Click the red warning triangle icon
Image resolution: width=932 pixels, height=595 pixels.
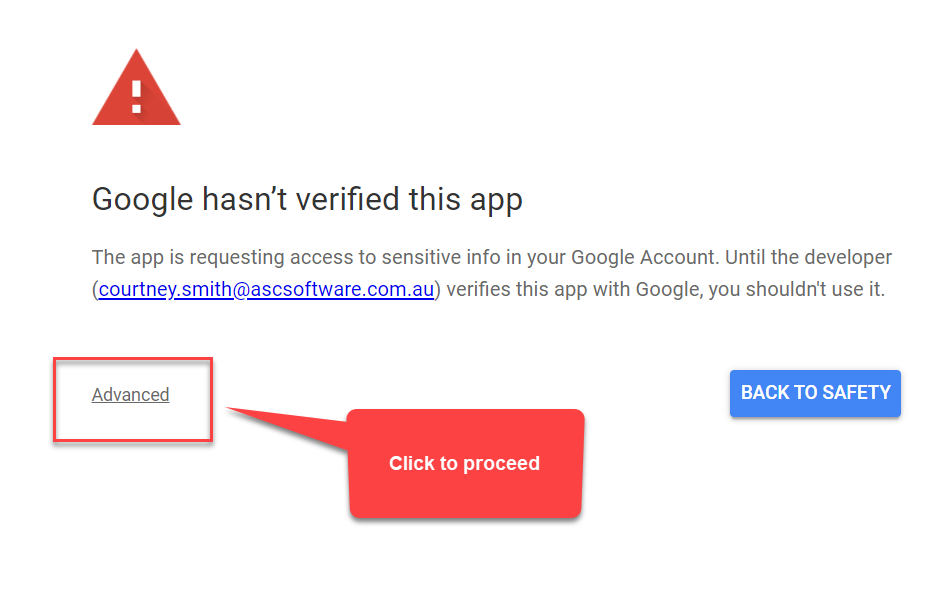pyautogui.click(x=136, y=87)
